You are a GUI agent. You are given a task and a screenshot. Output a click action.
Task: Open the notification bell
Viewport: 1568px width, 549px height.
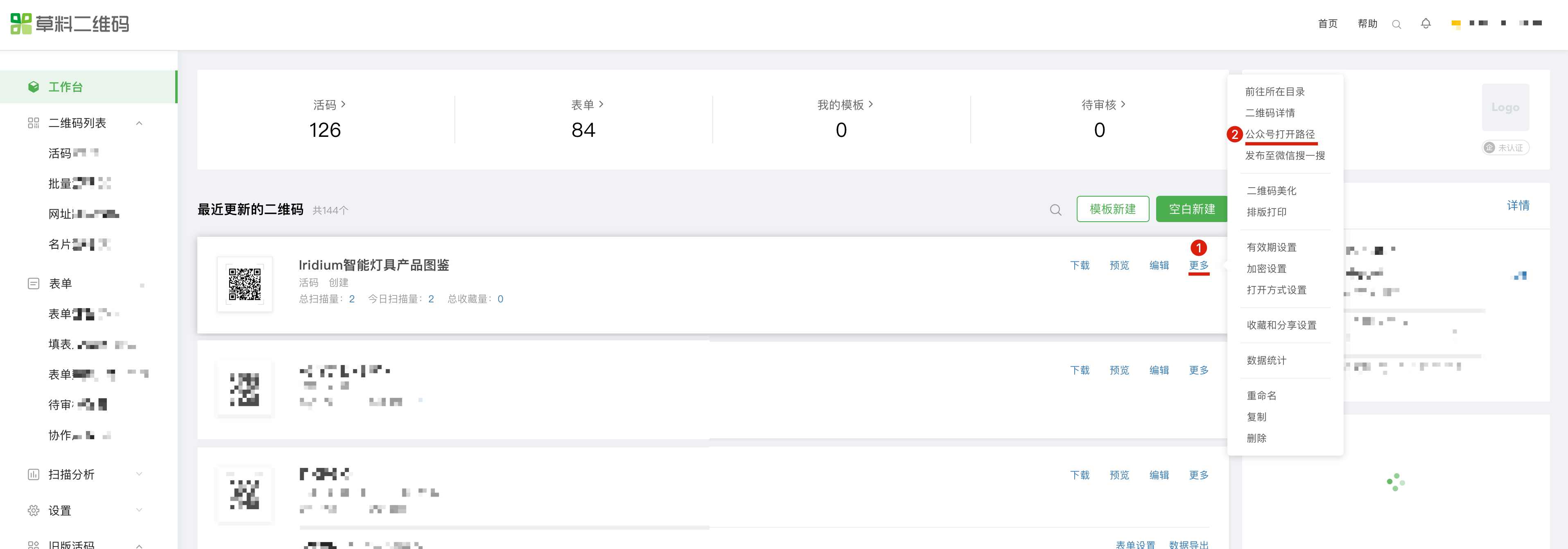pyautogui.click(x=1426, y=24)
